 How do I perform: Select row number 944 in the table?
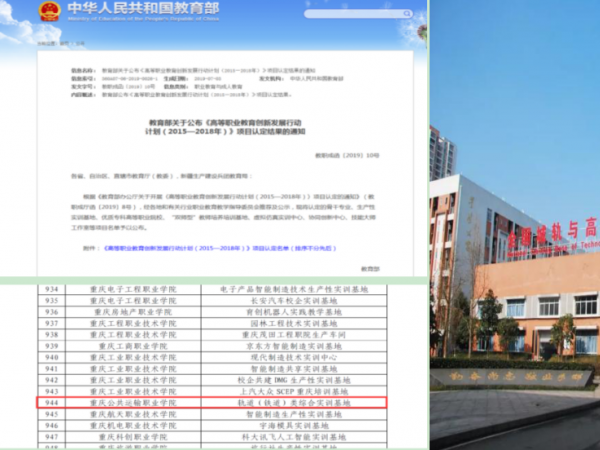point(52,403)
